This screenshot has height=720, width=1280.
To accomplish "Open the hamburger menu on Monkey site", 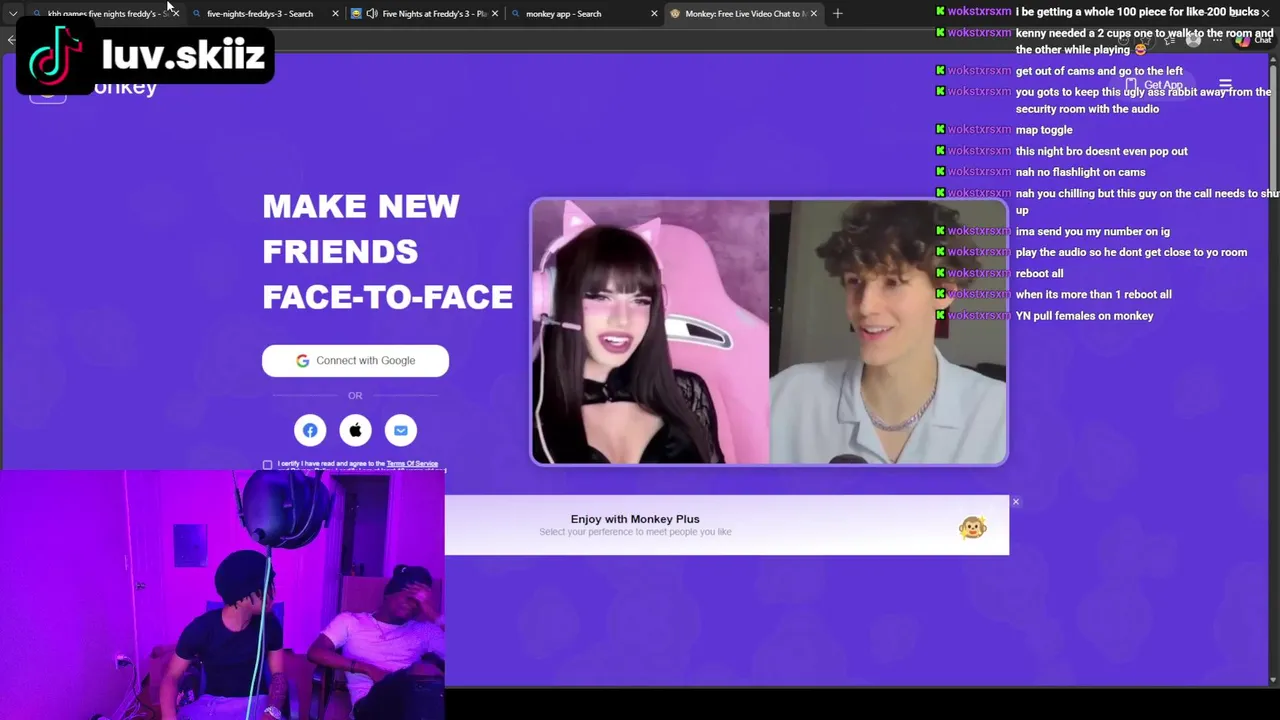I will (1225, 85).
